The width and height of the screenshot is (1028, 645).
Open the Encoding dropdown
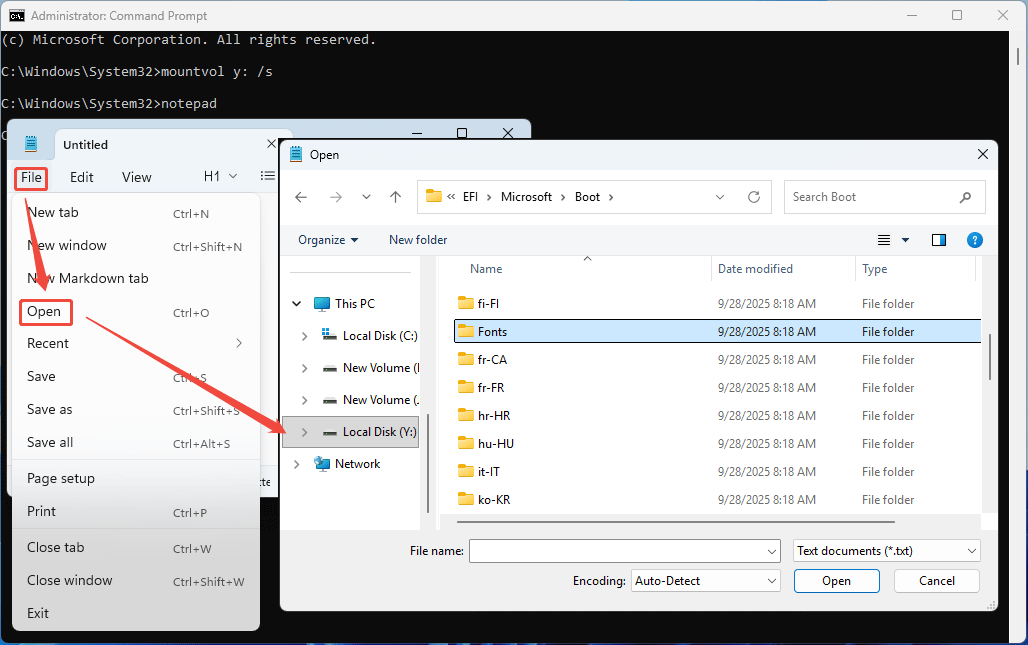click(705, 580)
